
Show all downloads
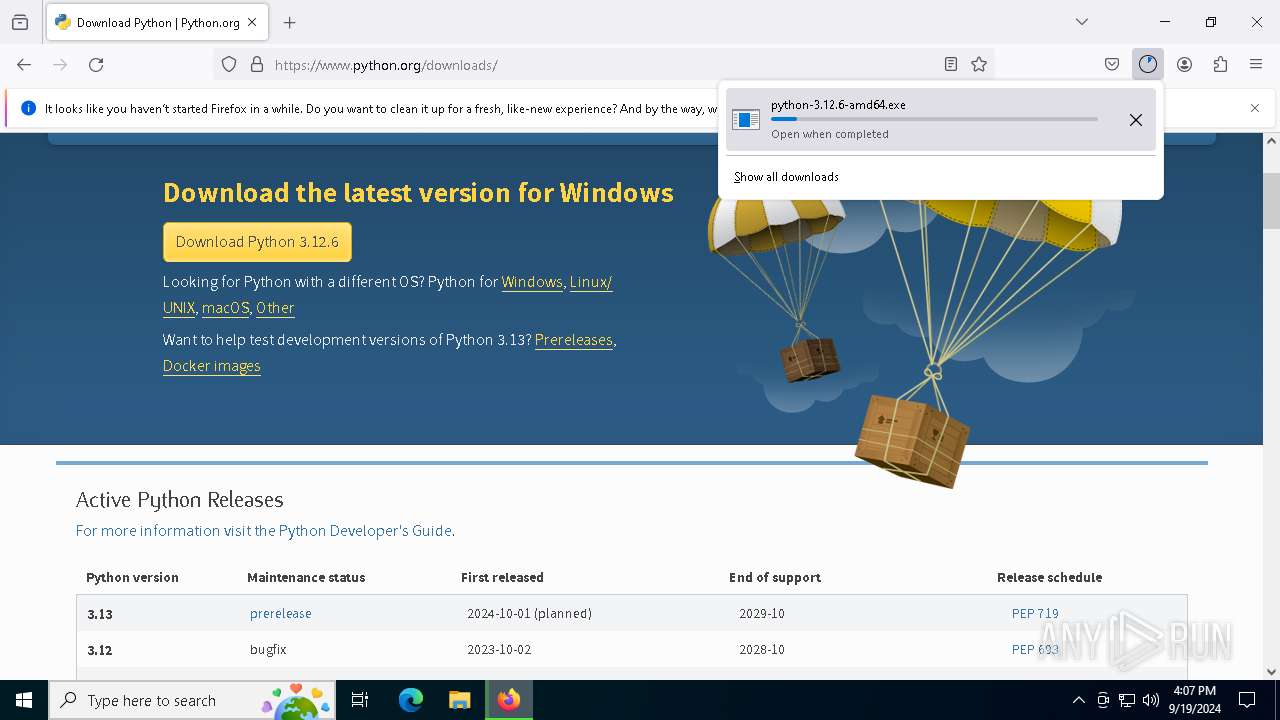point(786,177)
